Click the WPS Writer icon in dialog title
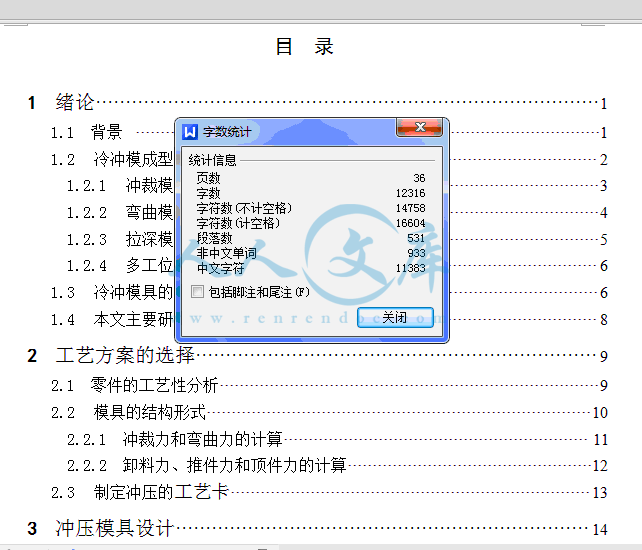The height and width of the screenshot is (550, 642). 190,132
